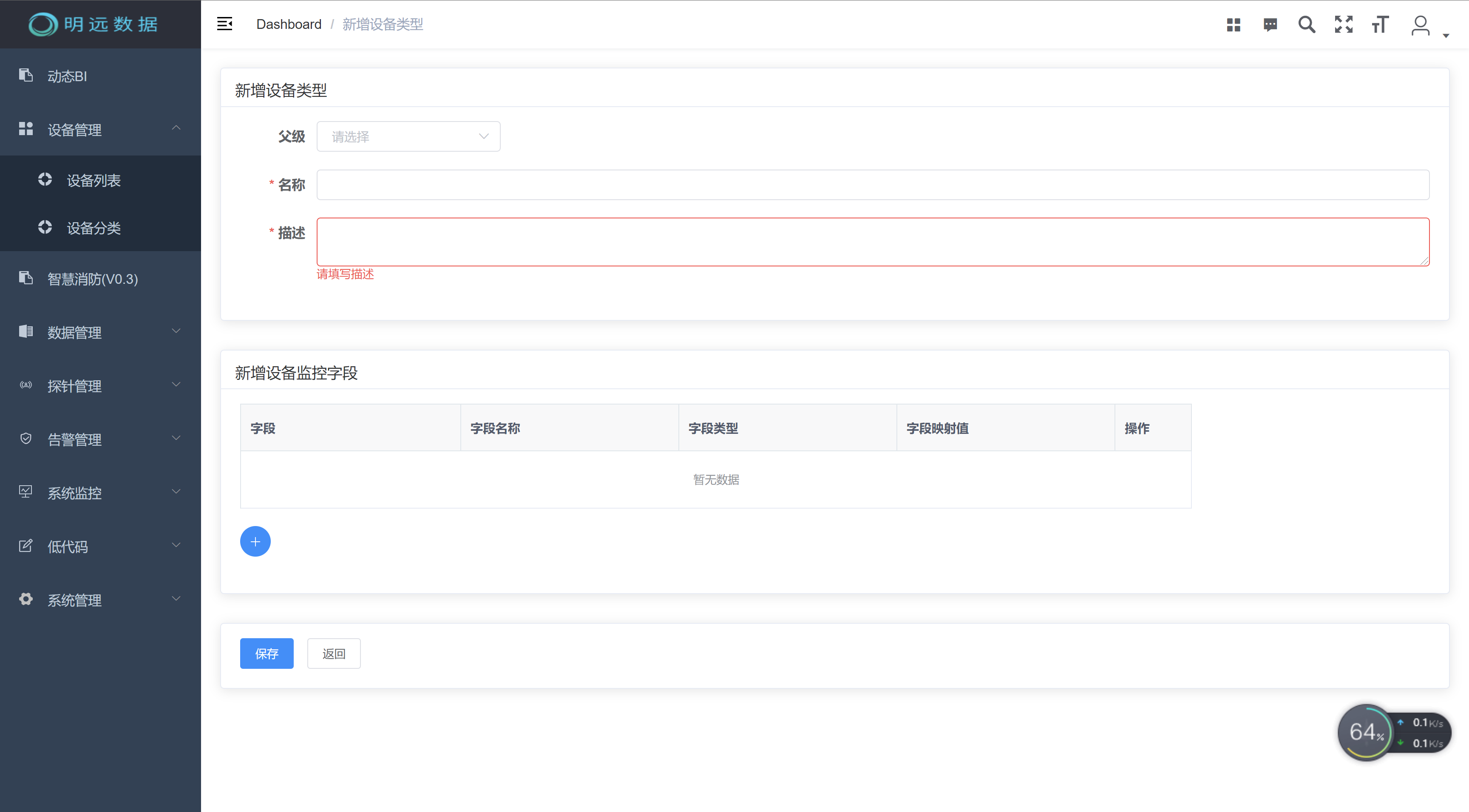Focus the 名称 input field
The width and height of the screenshot is (1469, 812).
[x=873, y=185]
